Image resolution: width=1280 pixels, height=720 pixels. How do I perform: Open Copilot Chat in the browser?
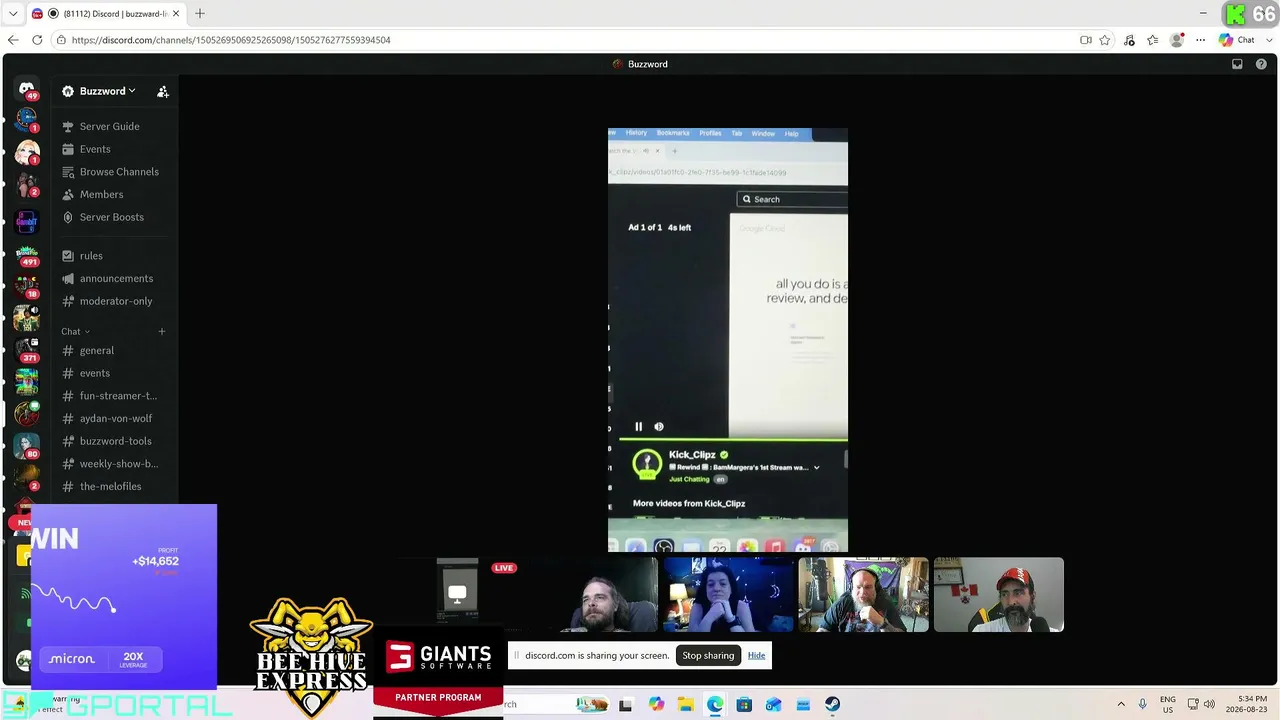click(x=1237, y=40)
